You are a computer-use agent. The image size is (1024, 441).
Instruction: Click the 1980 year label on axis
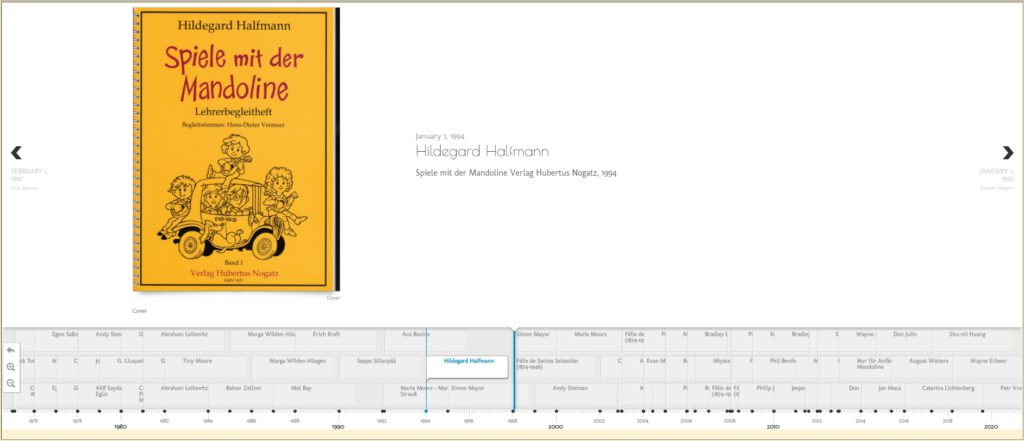point(120,427)
